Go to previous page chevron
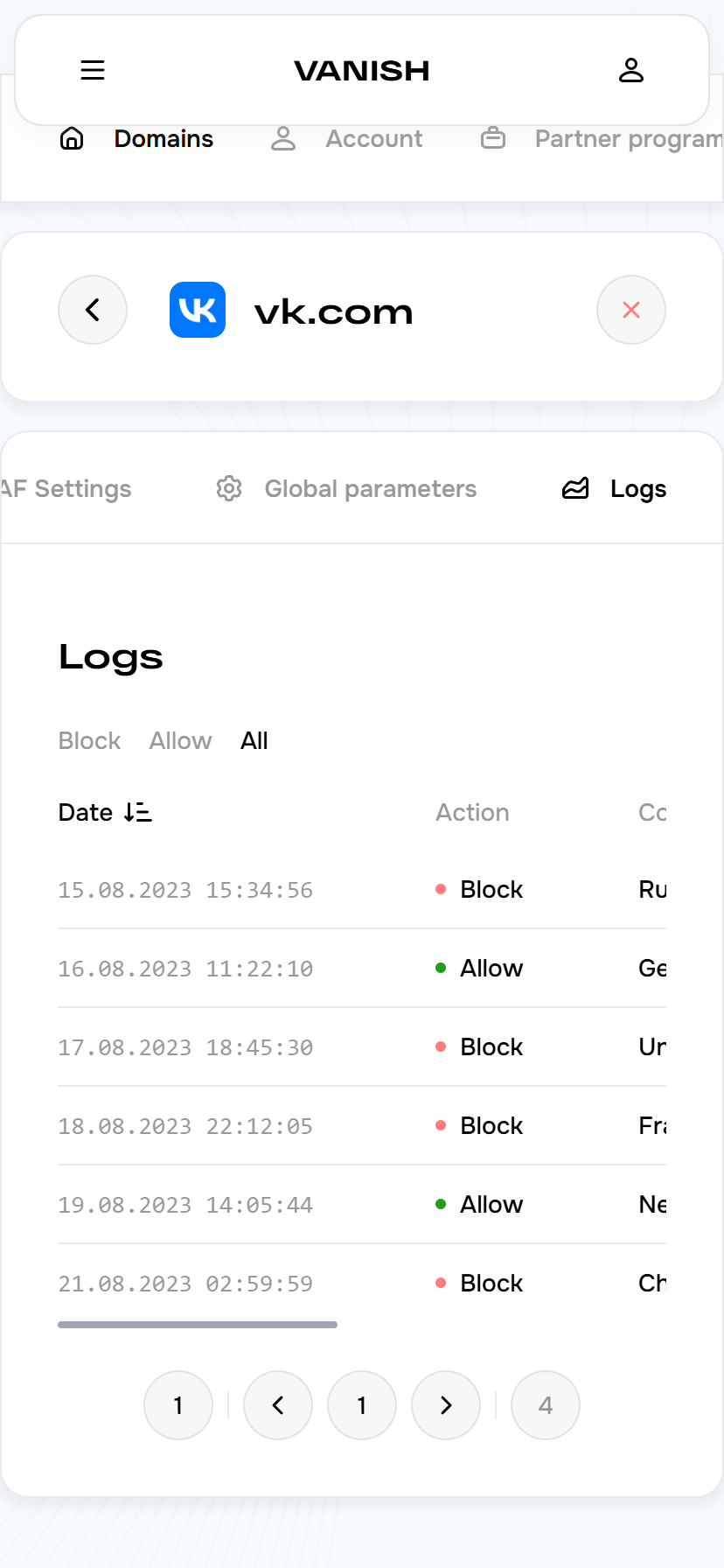Viewport: 724px width, 1568px height. coord(278,1405)
